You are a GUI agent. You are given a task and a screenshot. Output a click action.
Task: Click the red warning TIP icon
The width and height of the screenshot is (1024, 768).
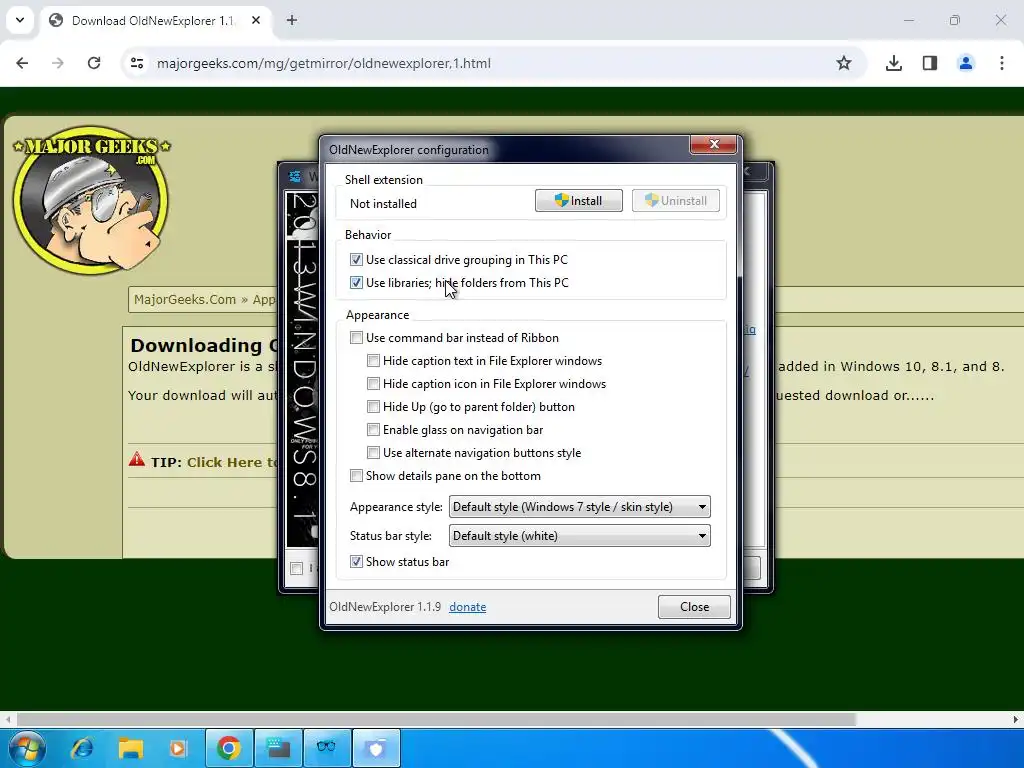(x=136, y=459)
